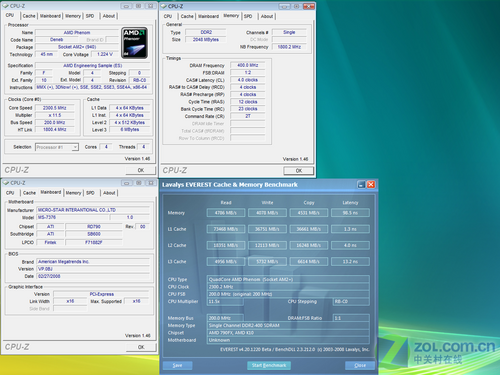The image size is (500, 375).
Task: Select SPD tab in the CPU-Z Mainboard window
Action: tap(90, 193)
